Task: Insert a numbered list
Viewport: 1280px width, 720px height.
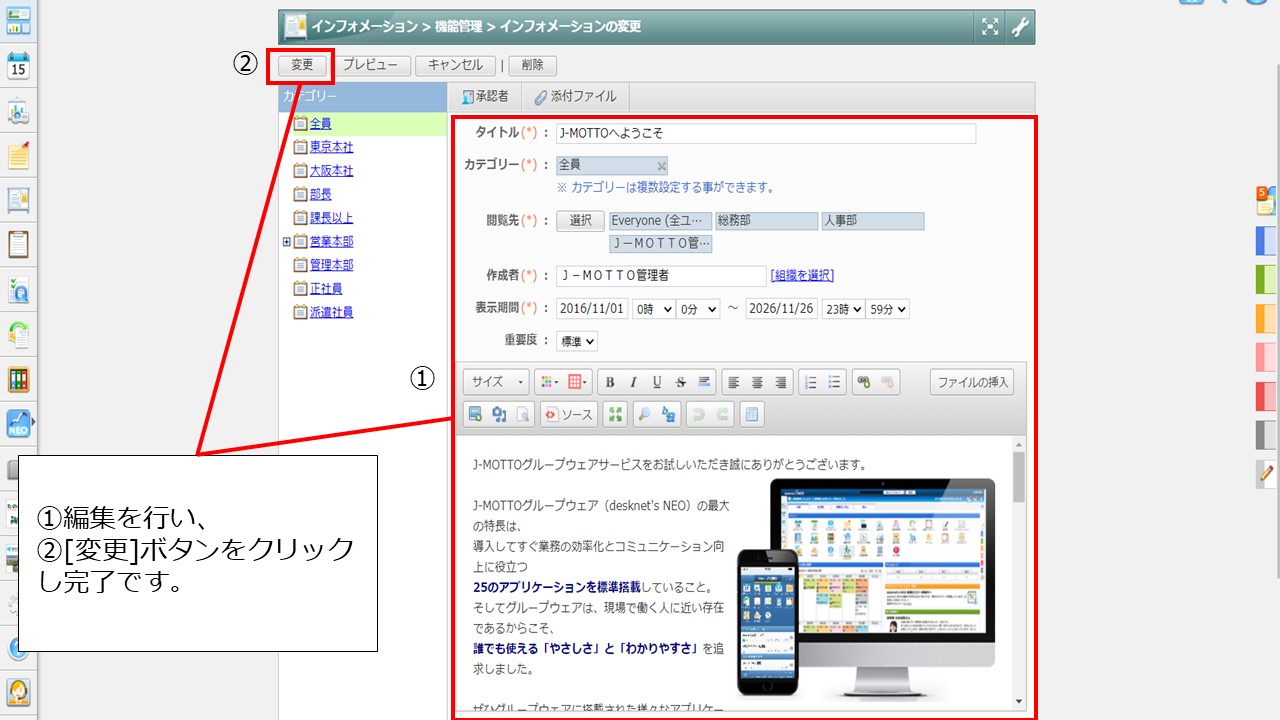Action: [x=811, y=382]
